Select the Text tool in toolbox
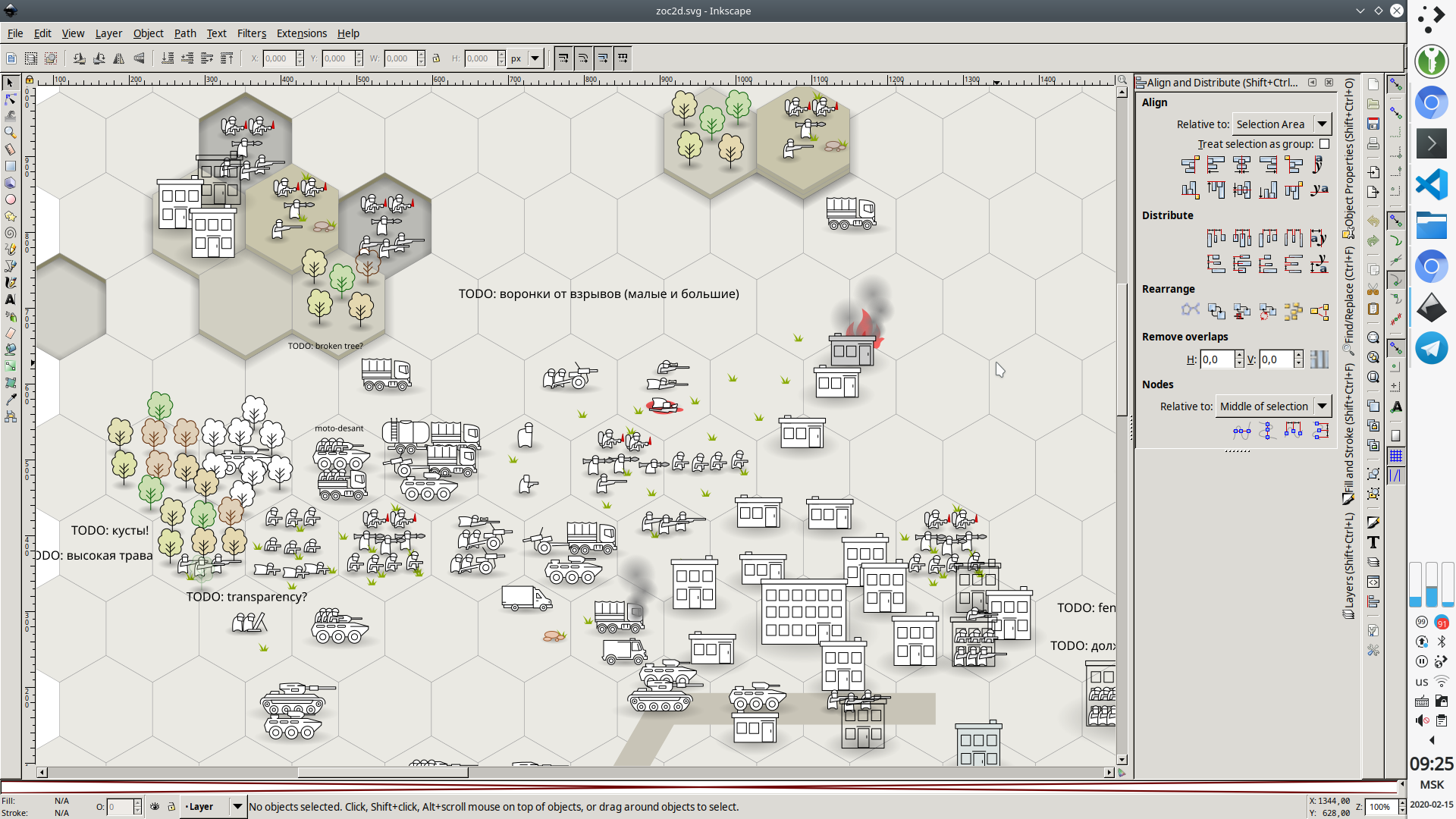Image resolution: width=1456 pixels, height=819 pixels. point(11,300)
